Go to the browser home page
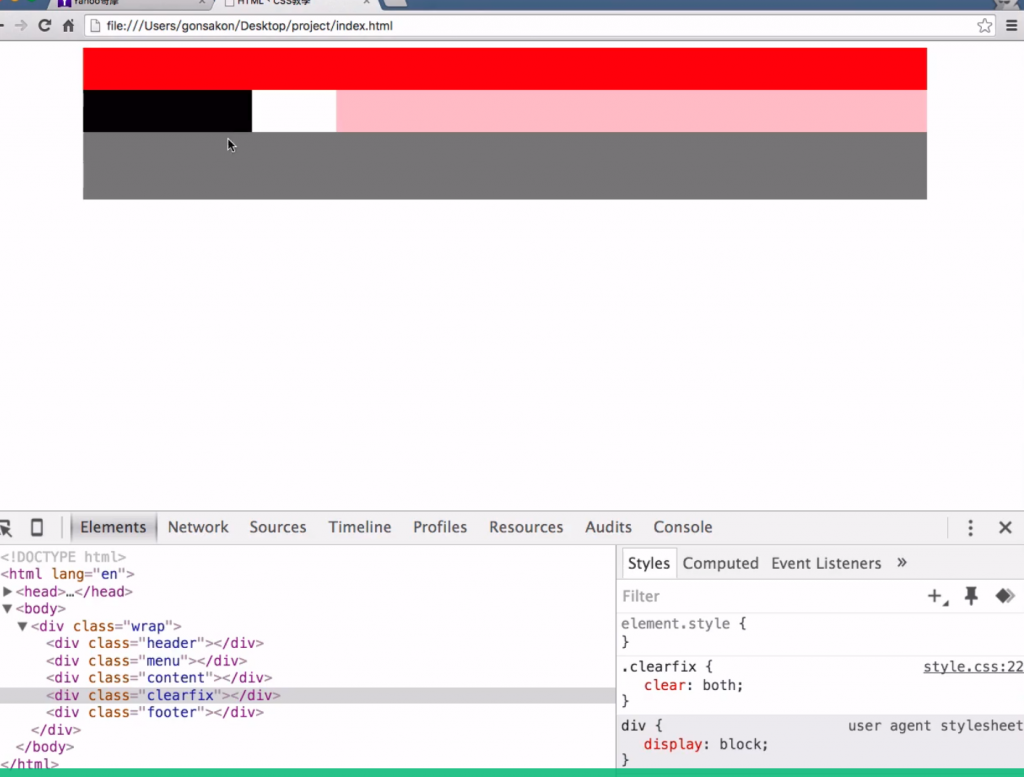1024x777 pixels. [x=69, y=25]
